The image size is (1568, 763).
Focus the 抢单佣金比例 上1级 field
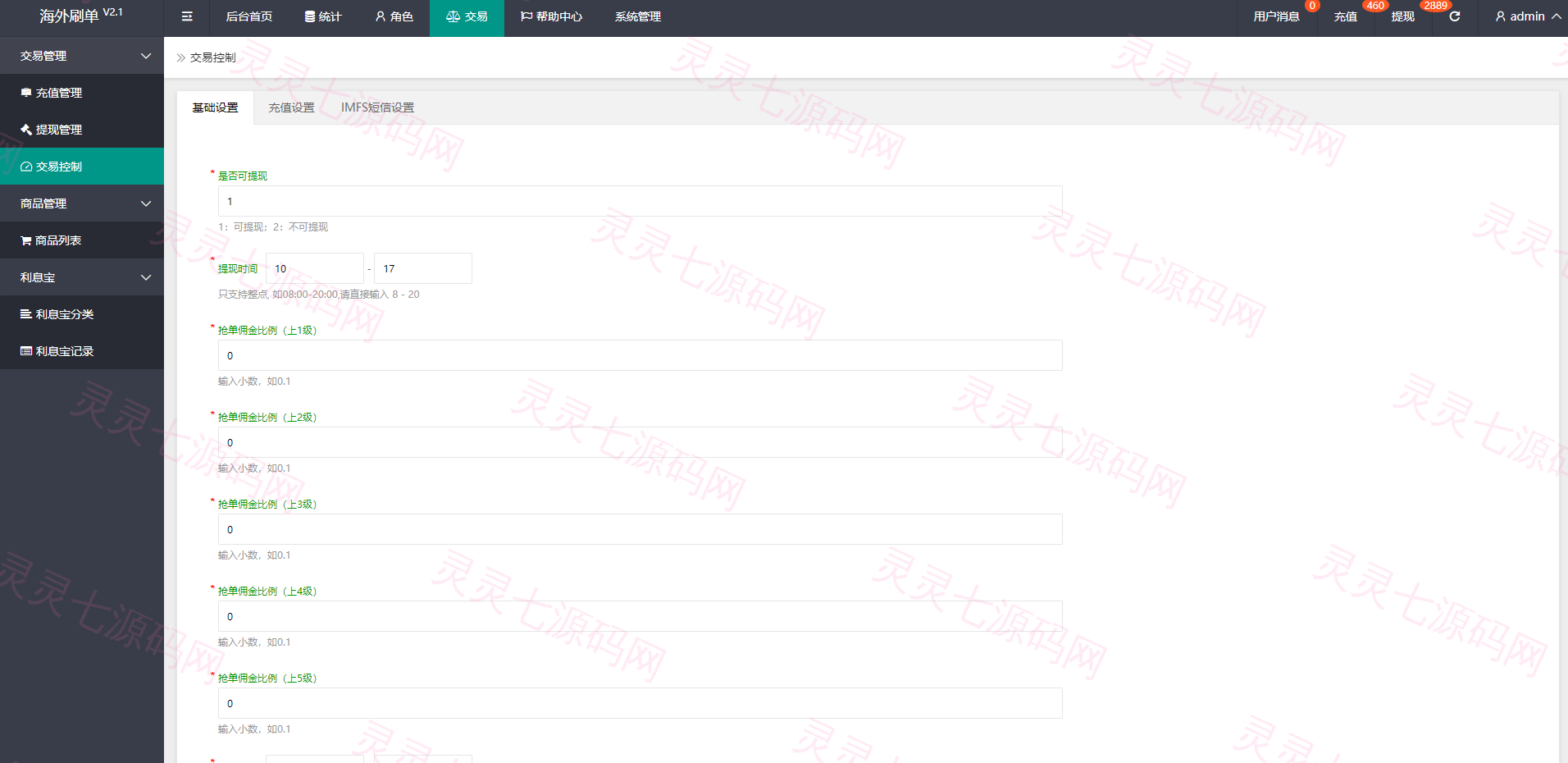click(640, 355)
